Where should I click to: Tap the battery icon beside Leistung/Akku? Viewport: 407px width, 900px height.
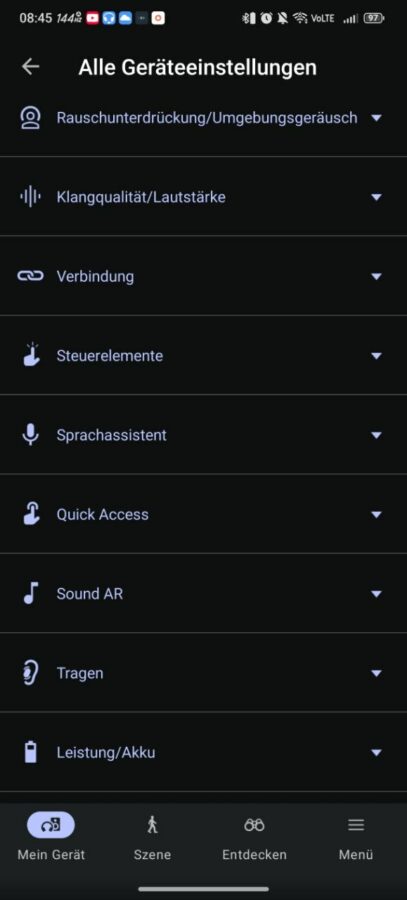[30, 752]
